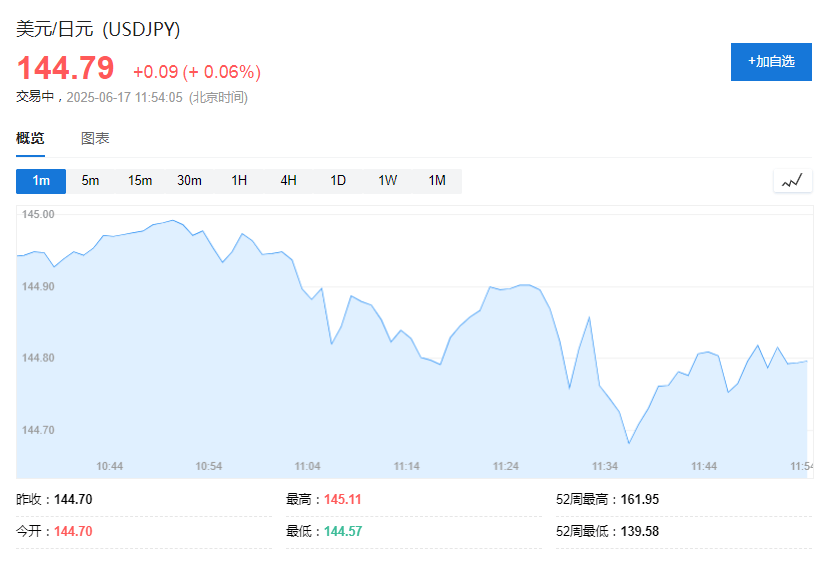820x561 pixels.
Task: Click the 144.90 price axis label
Action: tap(38, 287)
